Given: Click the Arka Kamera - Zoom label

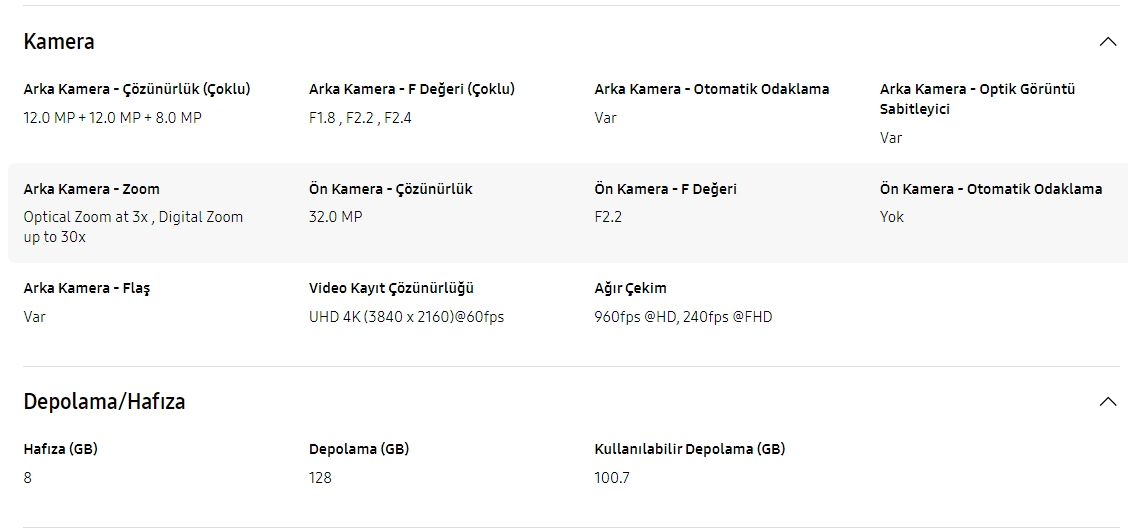Looking at the screenshot, I should click(92, 189).
